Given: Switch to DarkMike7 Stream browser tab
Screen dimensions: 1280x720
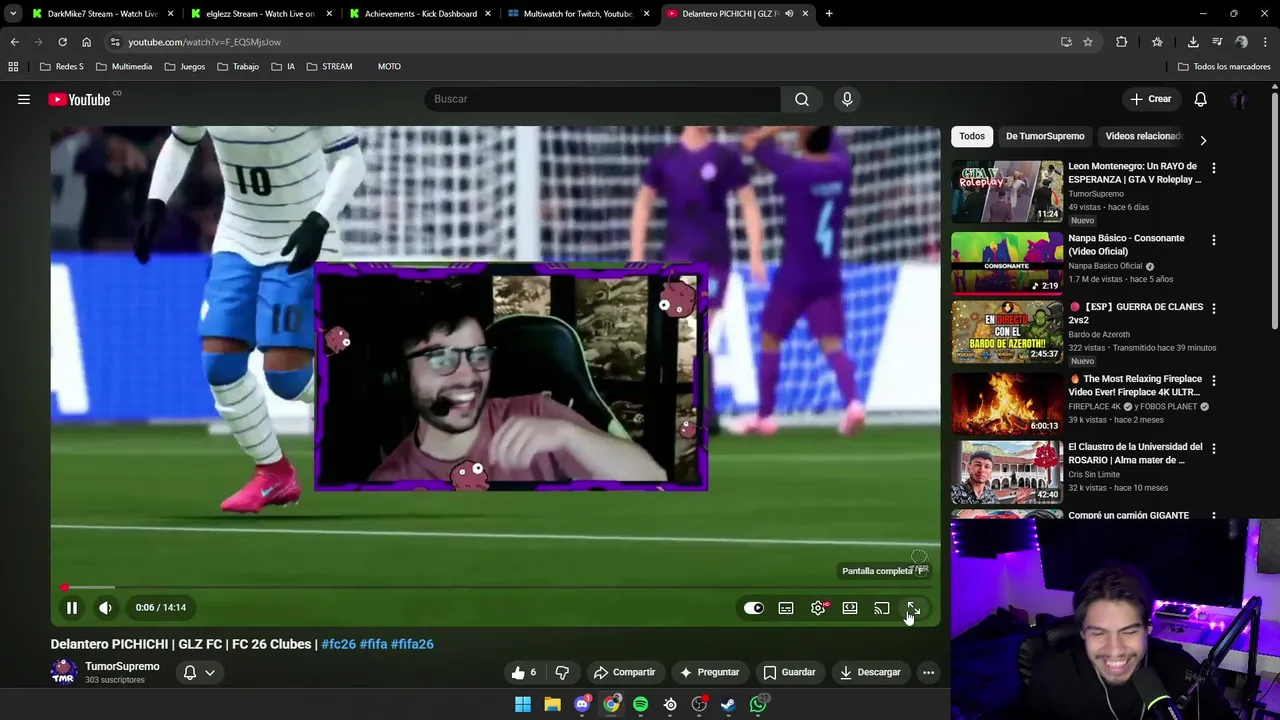Looking at the screenshot, I should pos(100,14).
